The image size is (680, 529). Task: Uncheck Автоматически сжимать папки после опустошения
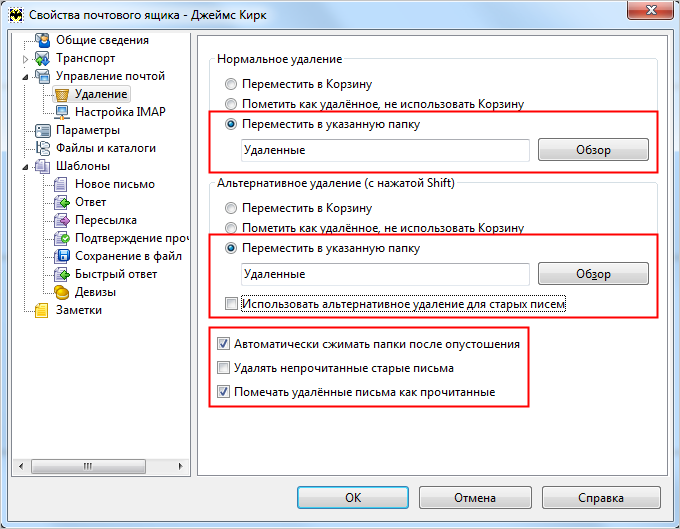click(x=223, y=345)
